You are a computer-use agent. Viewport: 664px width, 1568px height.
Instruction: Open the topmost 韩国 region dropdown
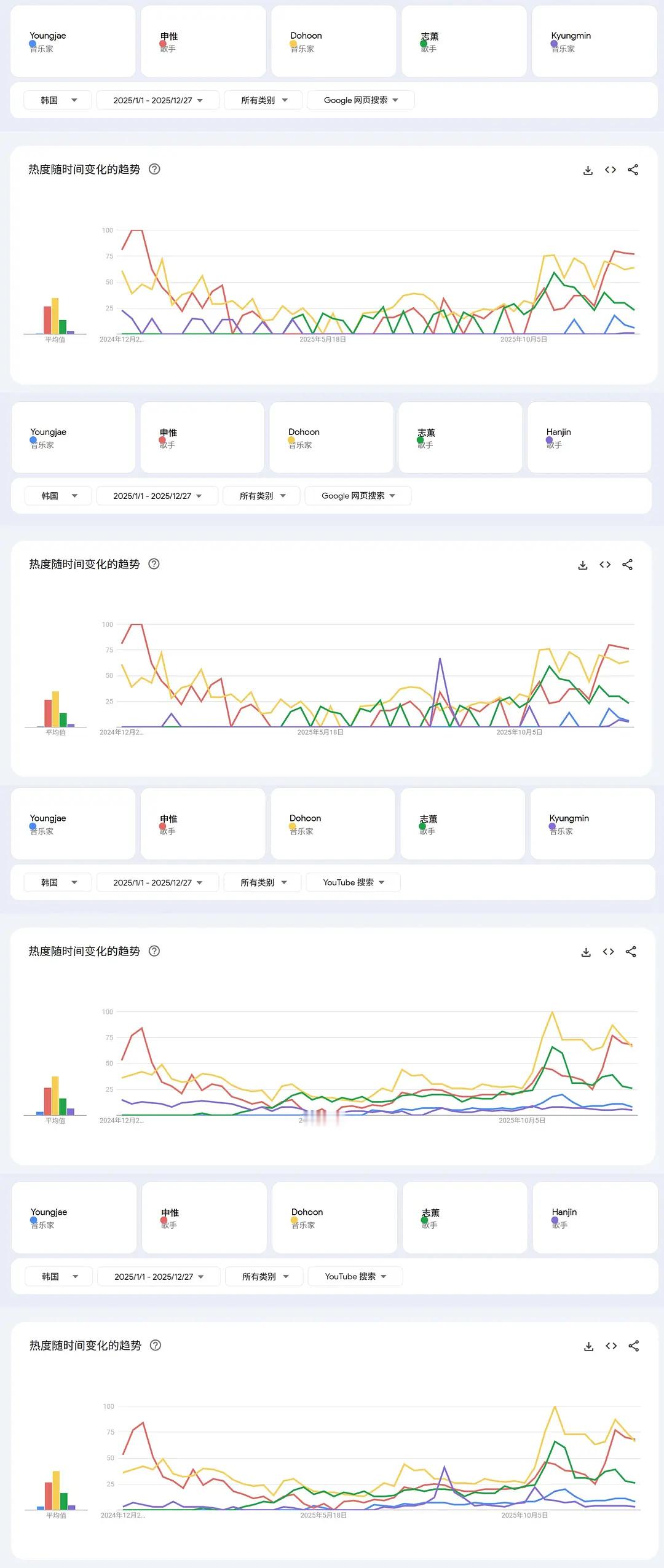(x=58, y=100)
